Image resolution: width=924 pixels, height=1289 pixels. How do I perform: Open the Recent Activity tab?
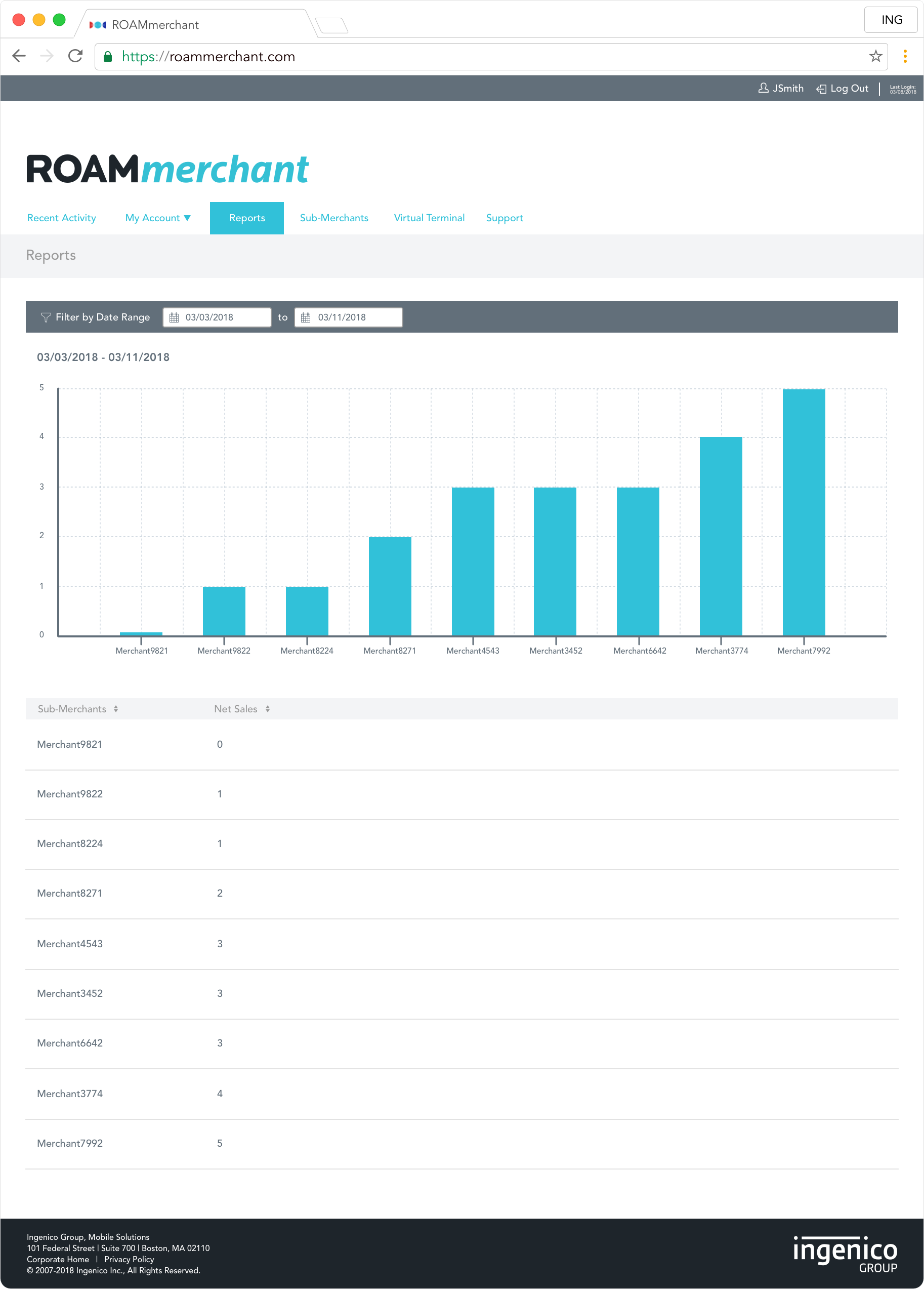coord(61,218)
